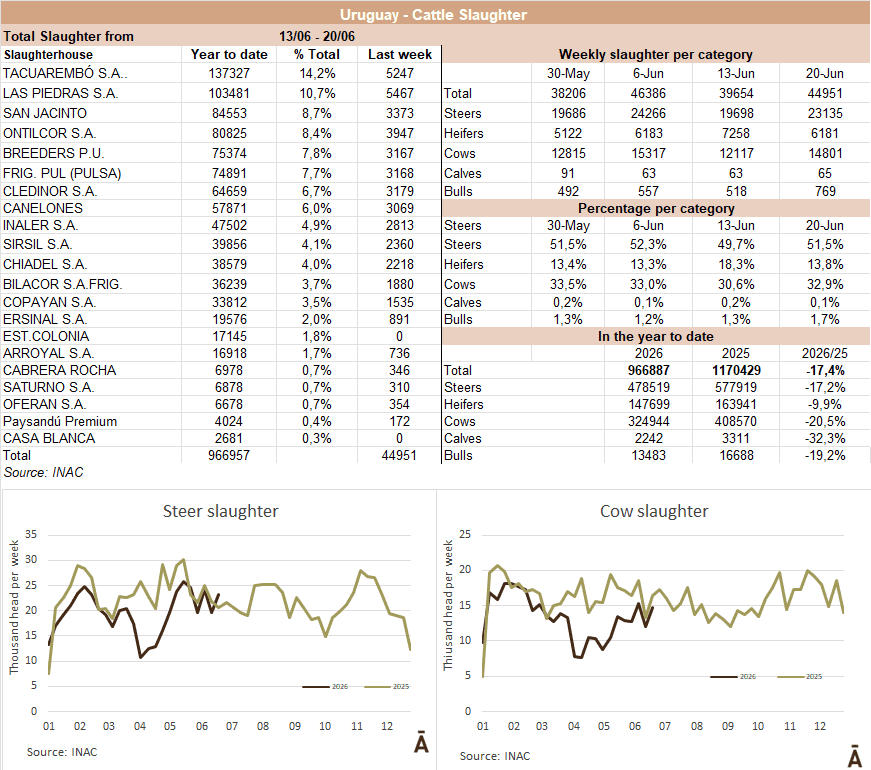The width and height of the screenshot is (871, 770).
Task: Click the Cow slaughter chart title
Action: click(x=654, y=511)
